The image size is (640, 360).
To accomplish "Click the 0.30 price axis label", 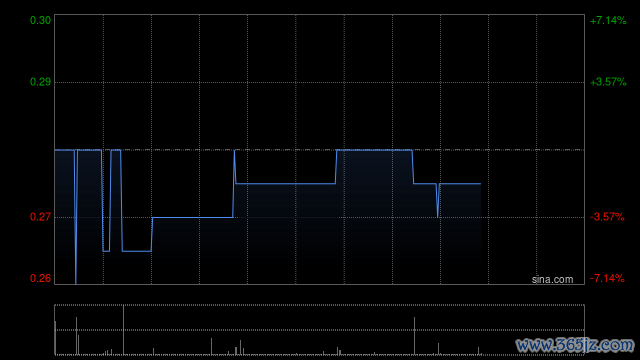I will tap(40, 20).
